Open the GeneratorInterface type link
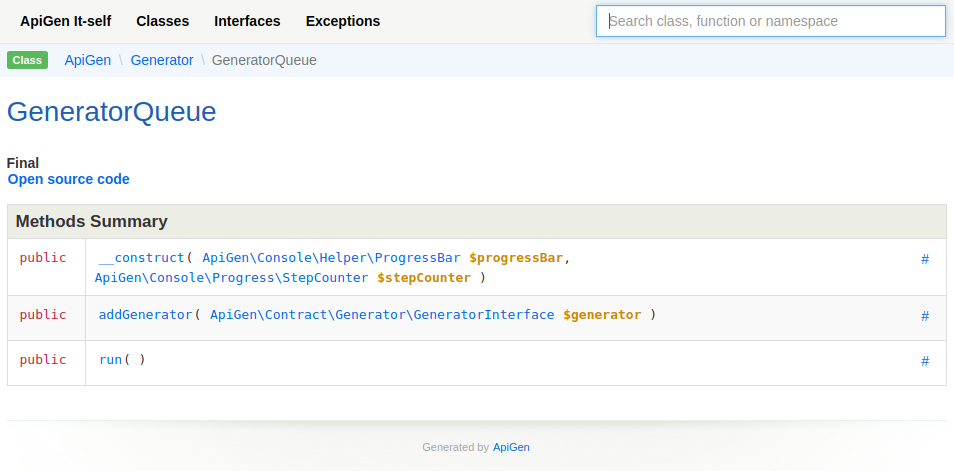The height and width of the screenshot is (471, 954). click(382, 315)
